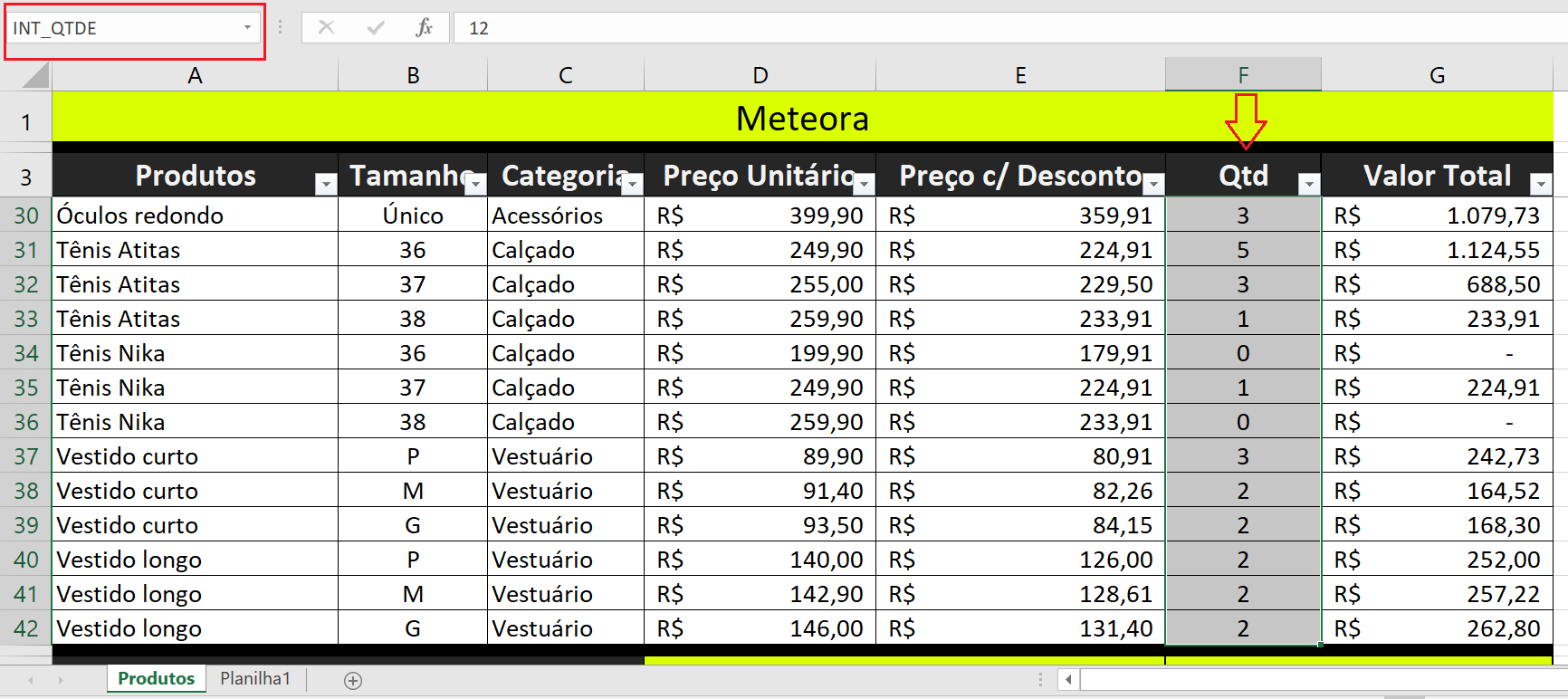Select column G header

coord(1437,75)
